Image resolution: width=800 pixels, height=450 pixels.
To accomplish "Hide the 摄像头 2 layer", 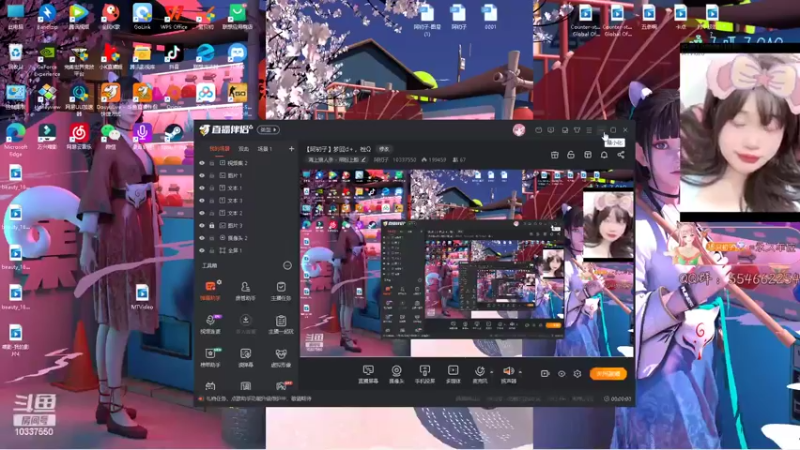I will pyautogui.click(x=202, y=238).
